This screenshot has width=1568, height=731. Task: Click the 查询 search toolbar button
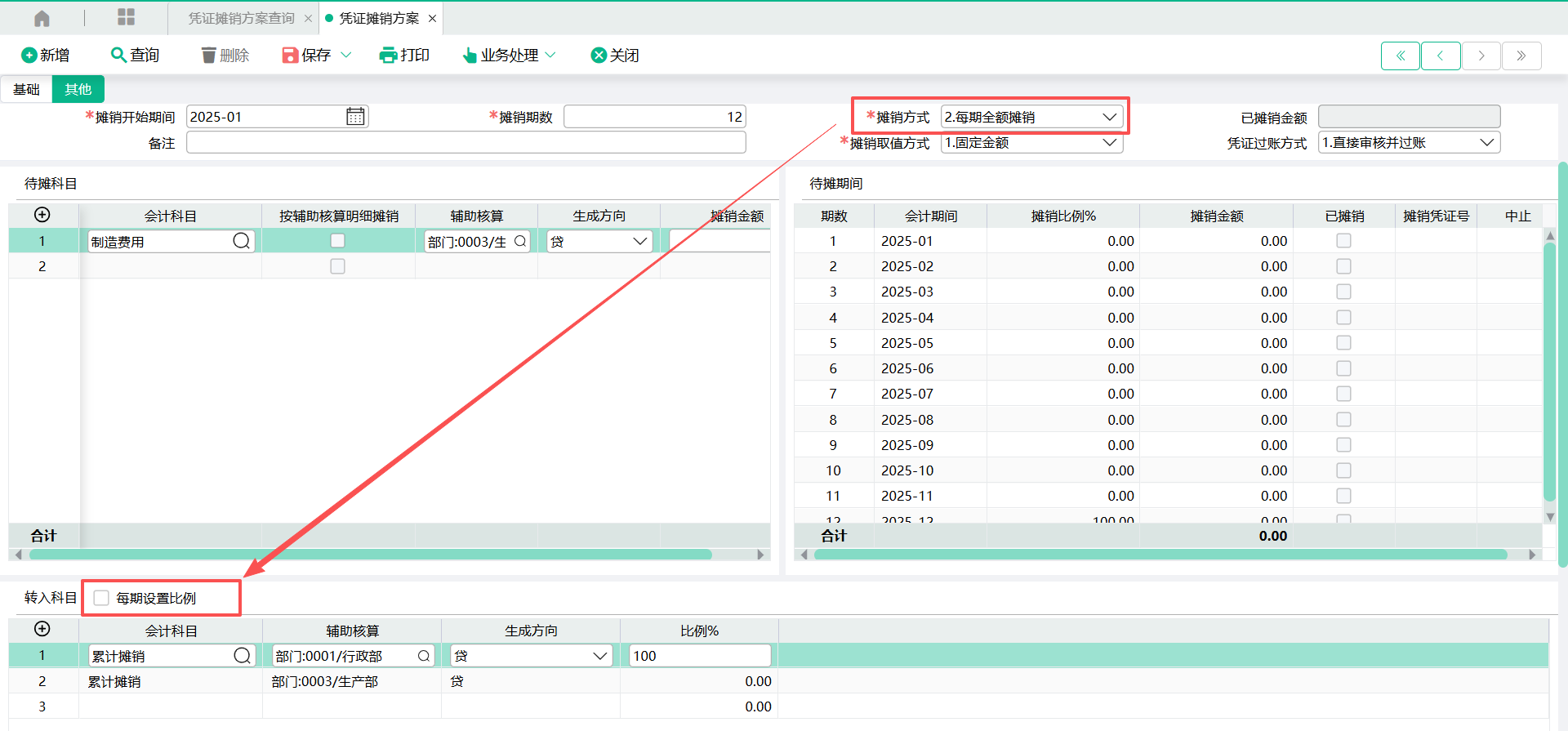coord(136,55)
